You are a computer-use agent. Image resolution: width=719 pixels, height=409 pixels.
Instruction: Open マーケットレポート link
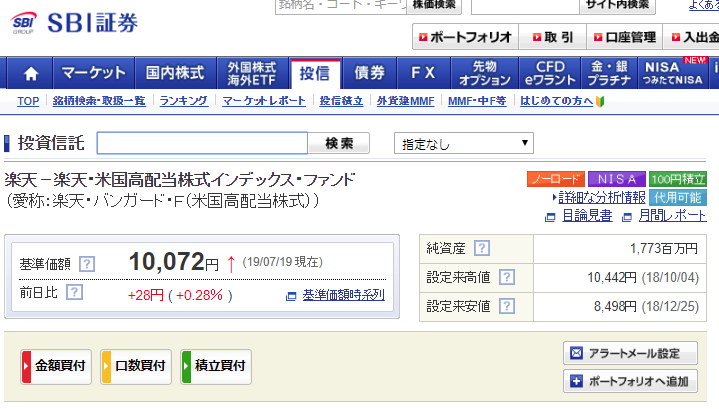[x=264, y=101]
